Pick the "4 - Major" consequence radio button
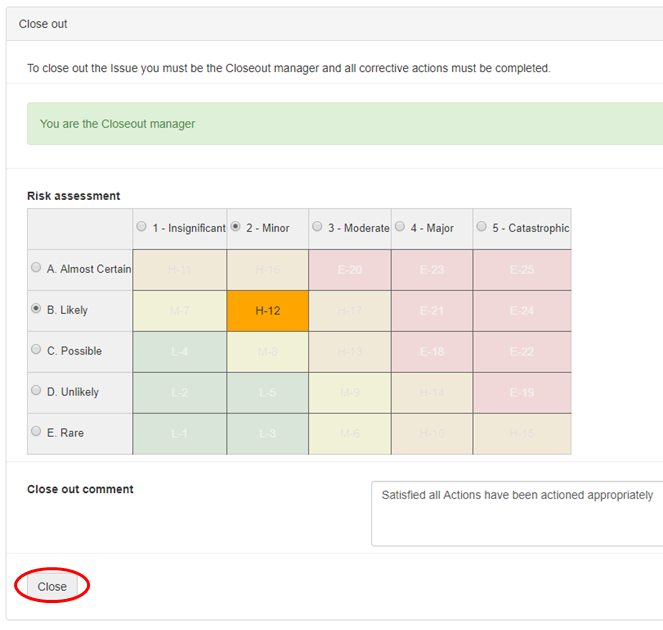 (399, 227)
